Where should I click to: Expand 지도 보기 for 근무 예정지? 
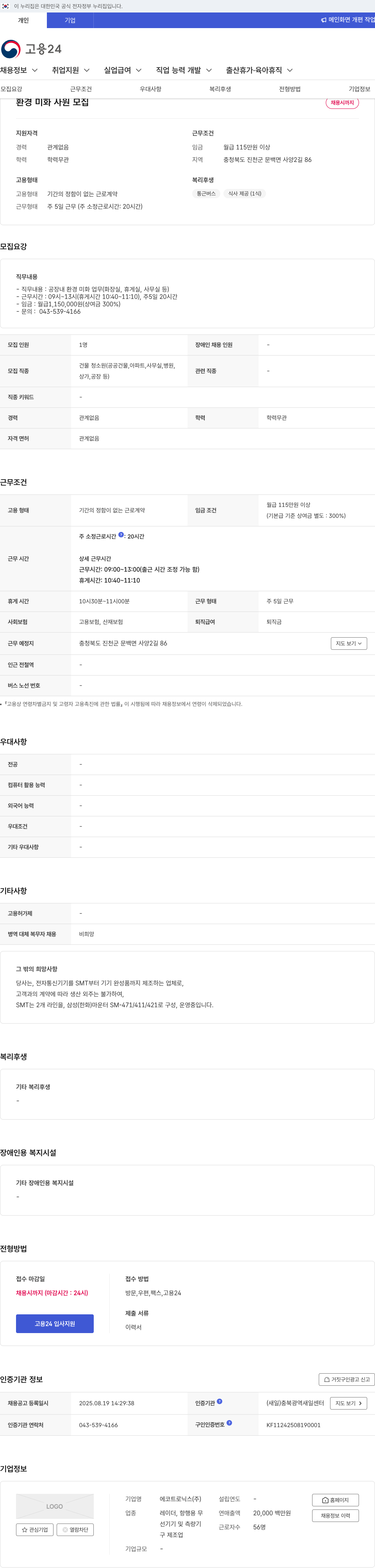coord(349,644)
